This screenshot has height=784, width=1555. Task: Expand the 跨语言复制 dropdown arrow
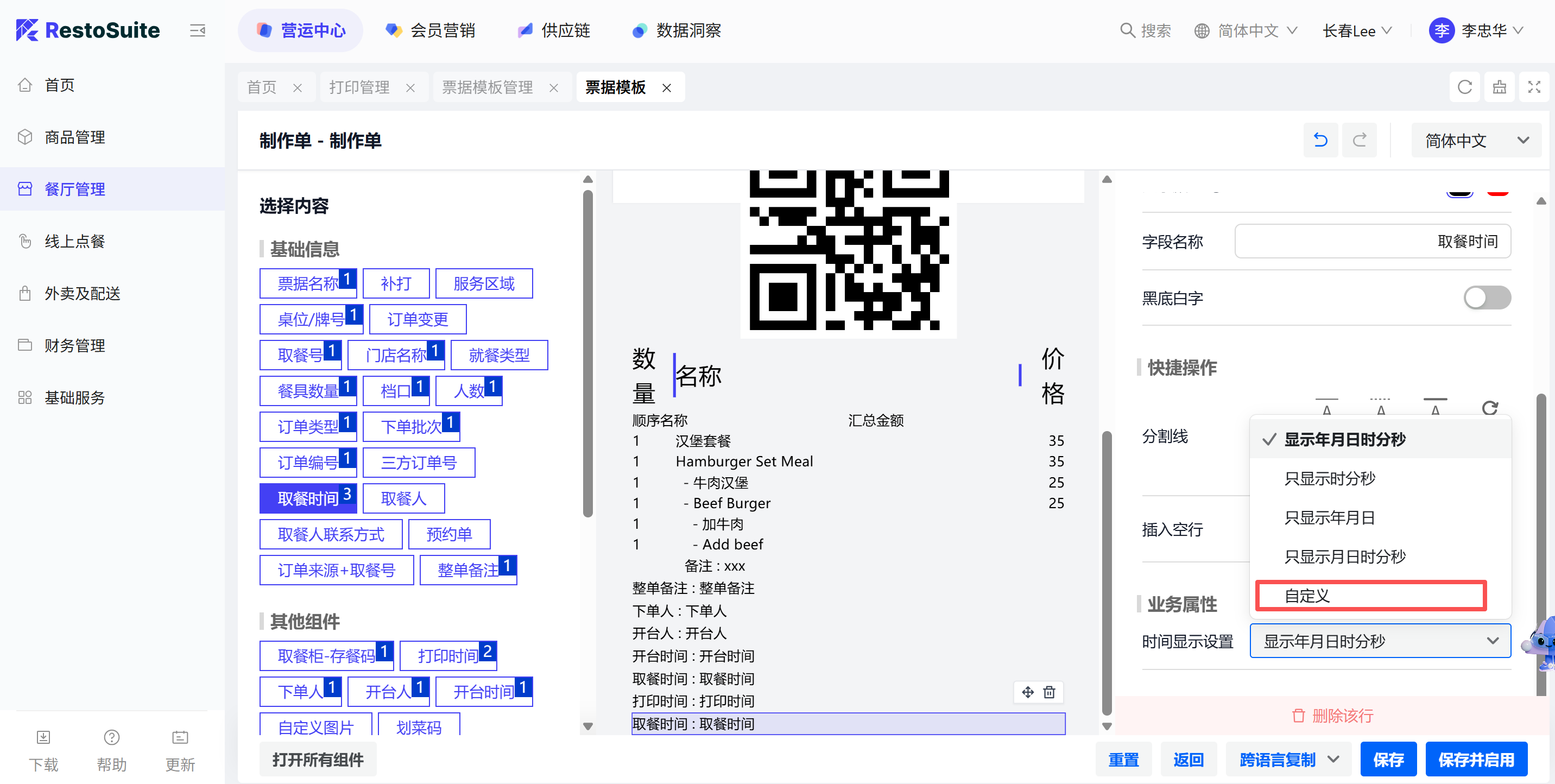click(1333, 759)
